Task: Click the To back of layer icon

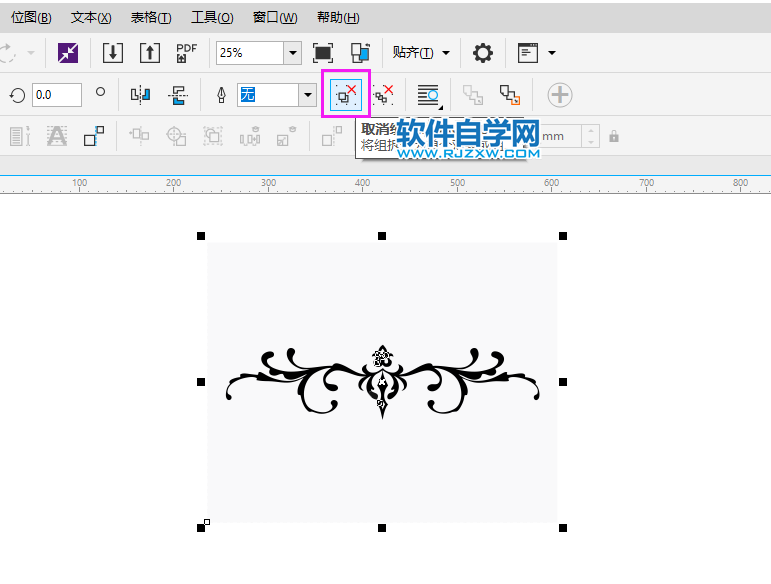Action: point(510,95)
